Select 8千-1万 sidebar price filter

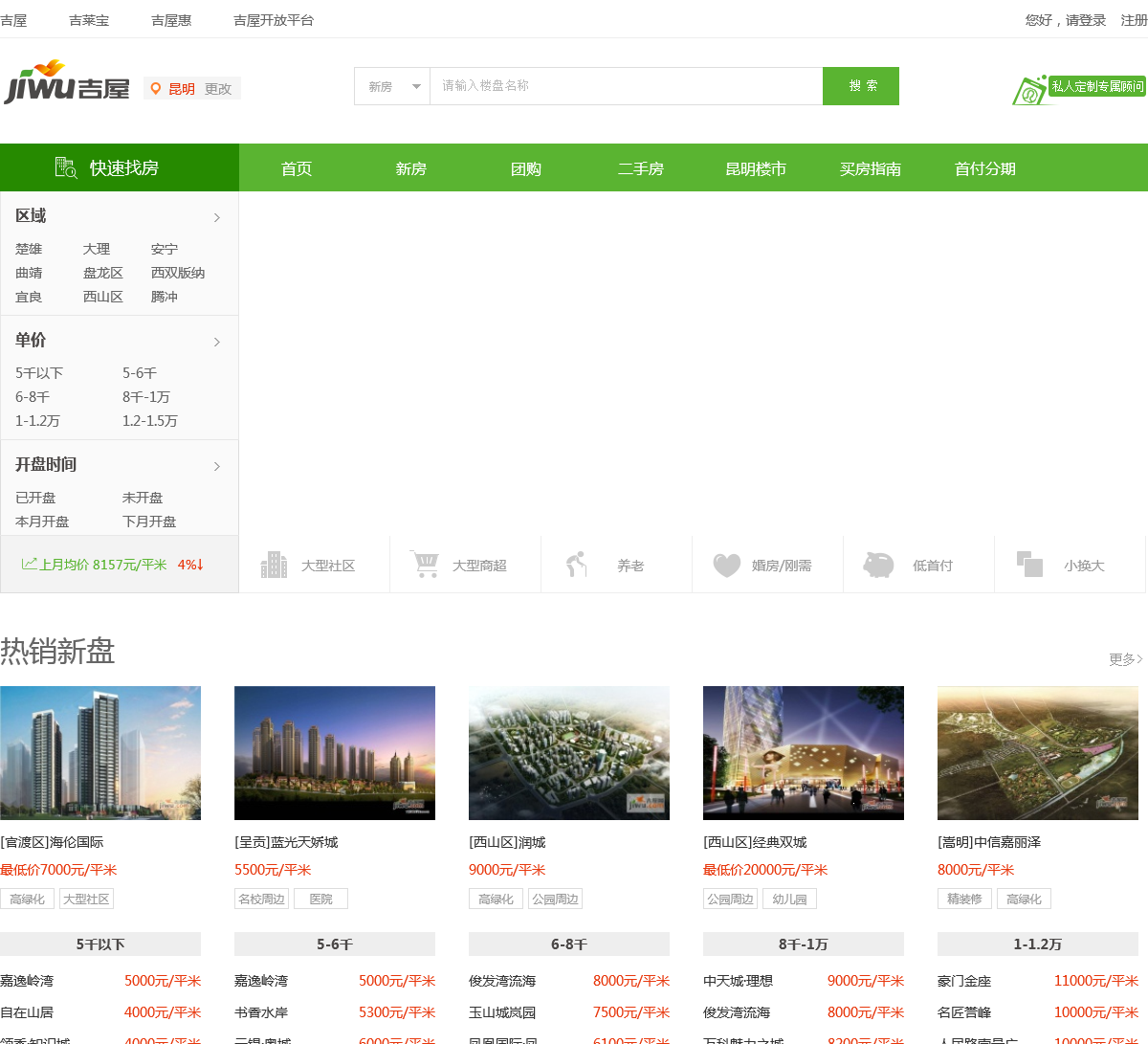[146, 397]
